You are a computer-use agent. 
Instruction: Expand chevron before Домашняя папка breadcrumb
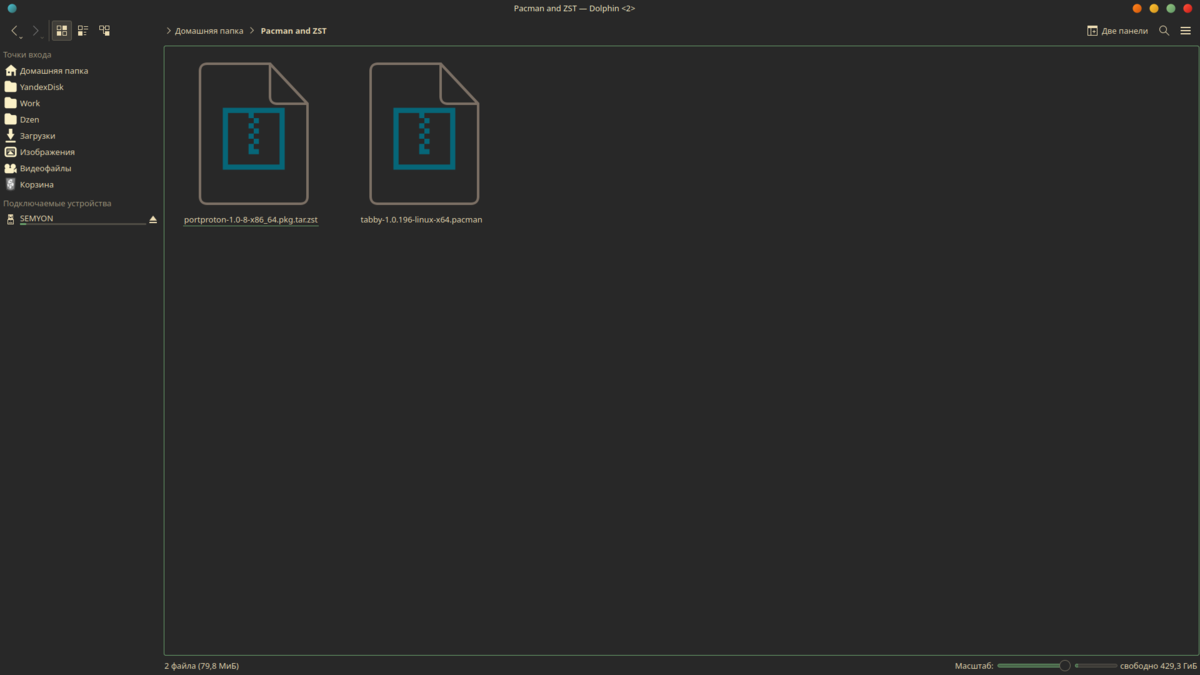(169, 31)
